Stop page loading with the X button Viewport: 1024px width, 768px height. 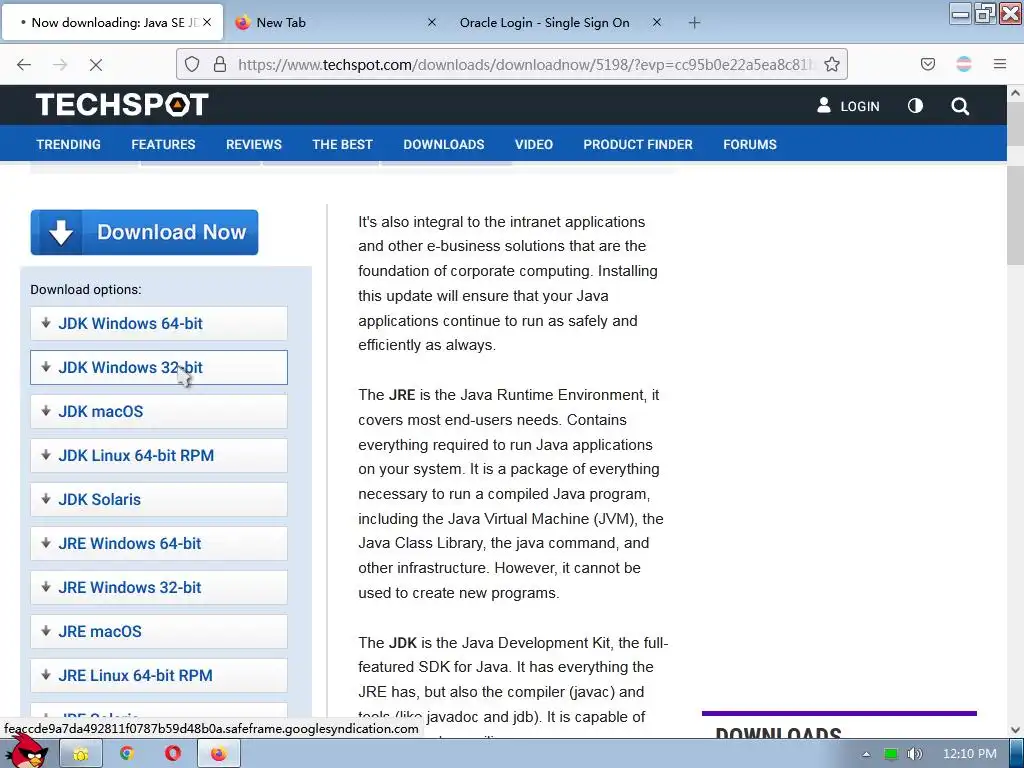95,64
